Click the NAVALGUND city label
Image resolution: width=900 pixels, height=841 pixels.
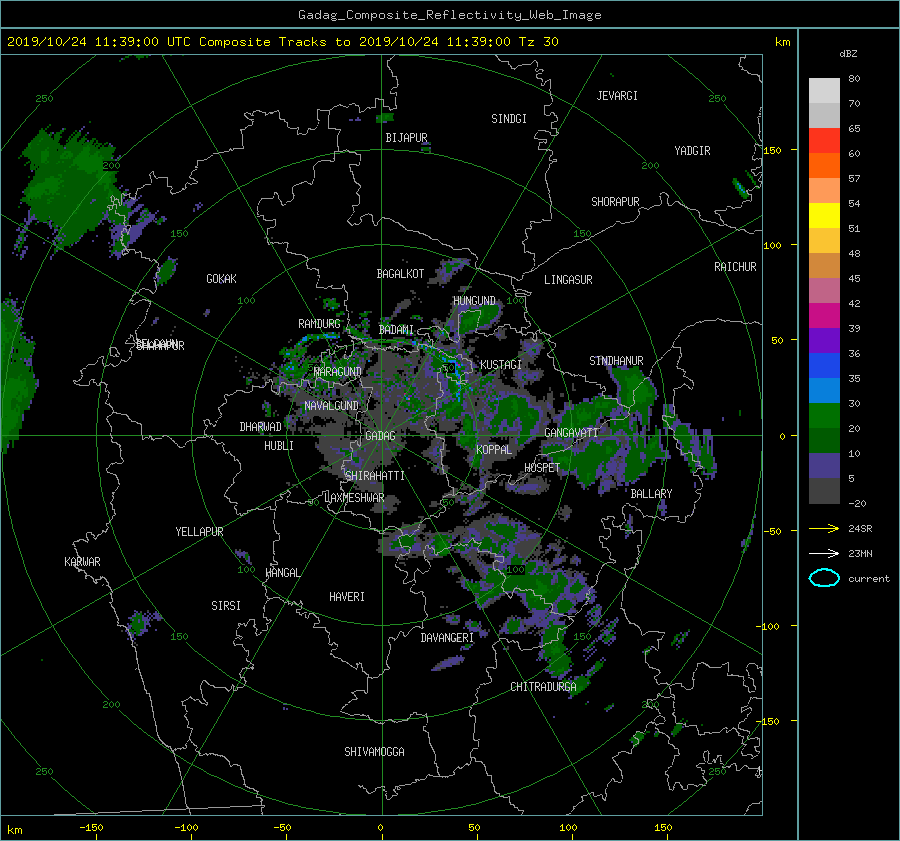pos(331,406)
